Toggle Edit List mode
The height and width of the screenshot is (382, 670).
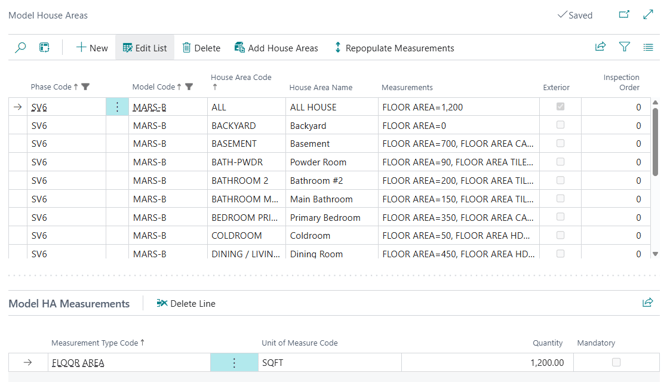[x=145, y=48]
